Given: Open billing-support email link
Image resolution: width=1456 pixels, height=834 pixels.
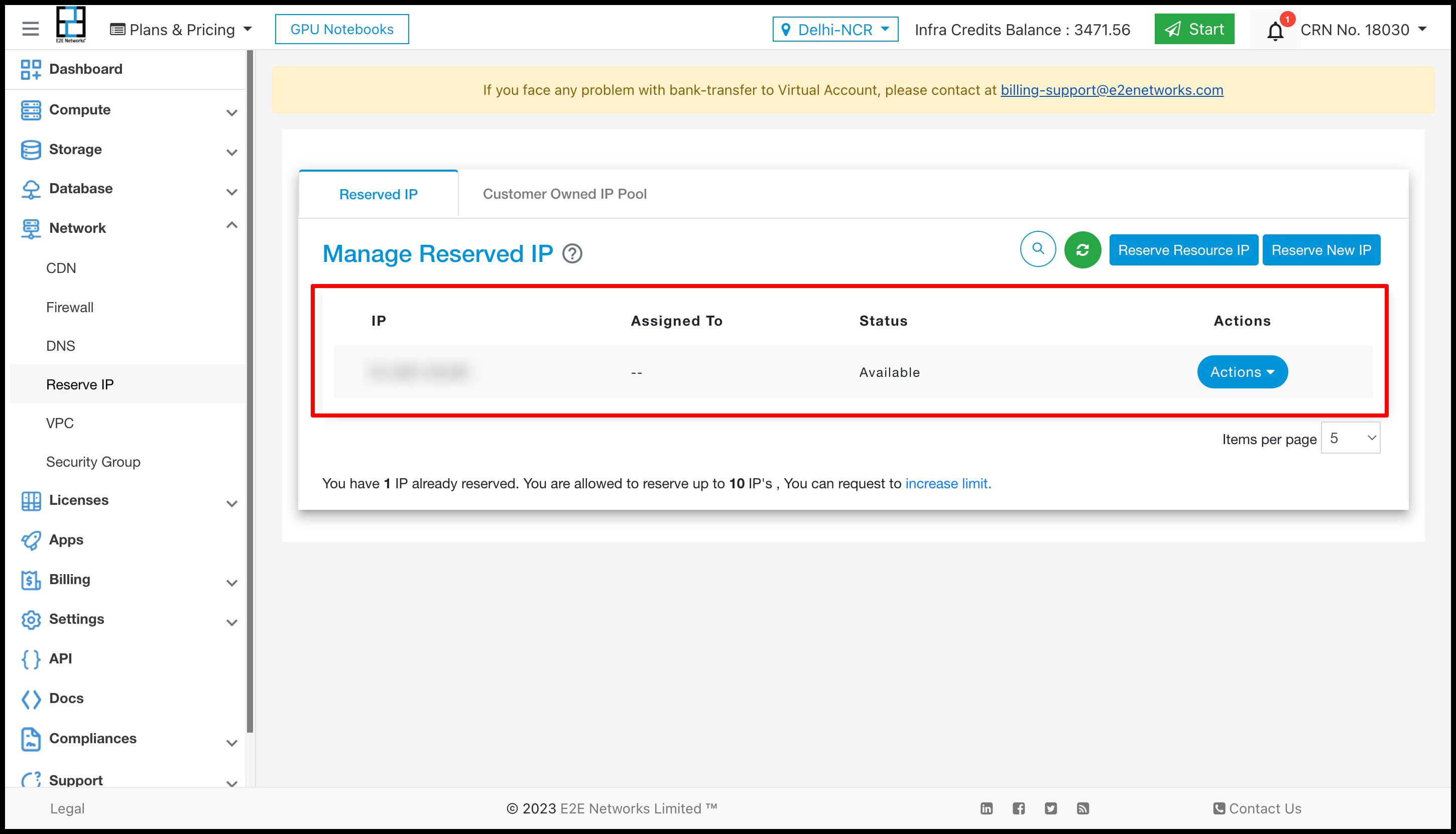Looking at the screenshot, I should click(x=1111, y=90).
